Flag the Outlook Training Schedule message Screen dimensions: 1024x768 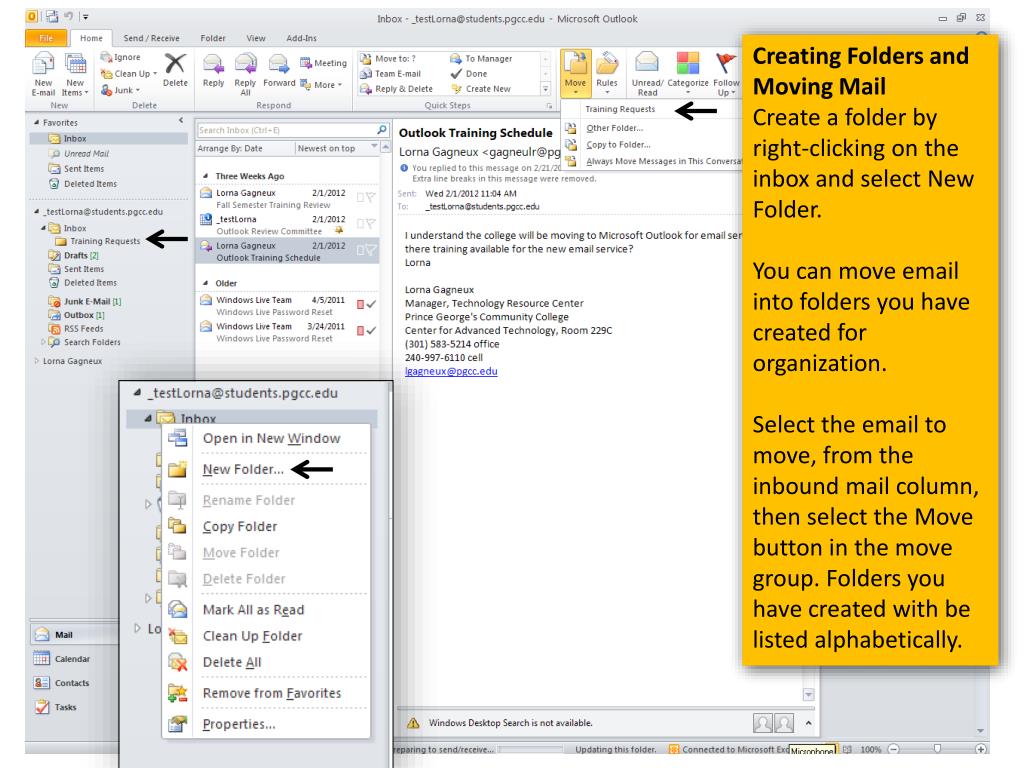click(x=370, y=250)
